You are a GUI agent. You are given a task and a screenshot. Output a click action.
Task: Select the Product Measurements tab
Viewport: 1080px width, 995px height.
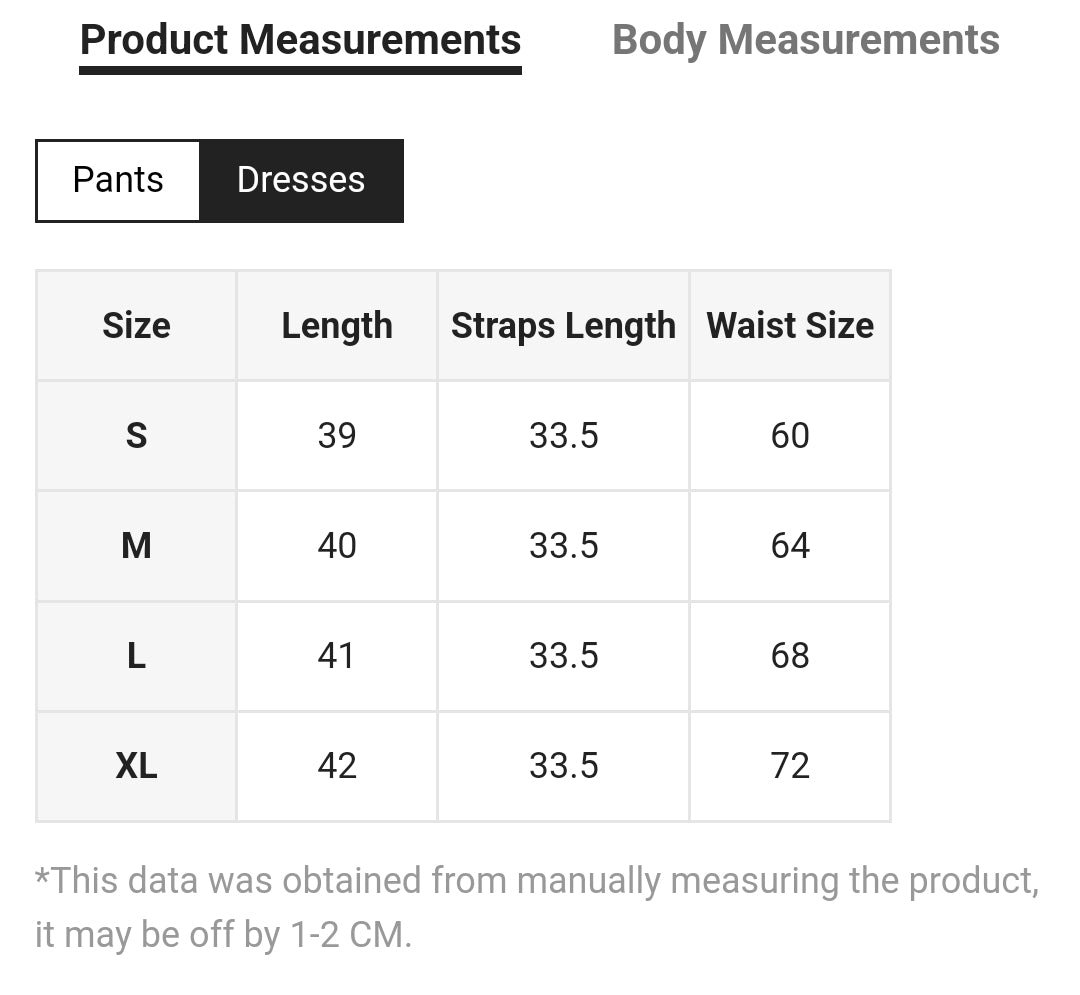click(x=300, y=41)
